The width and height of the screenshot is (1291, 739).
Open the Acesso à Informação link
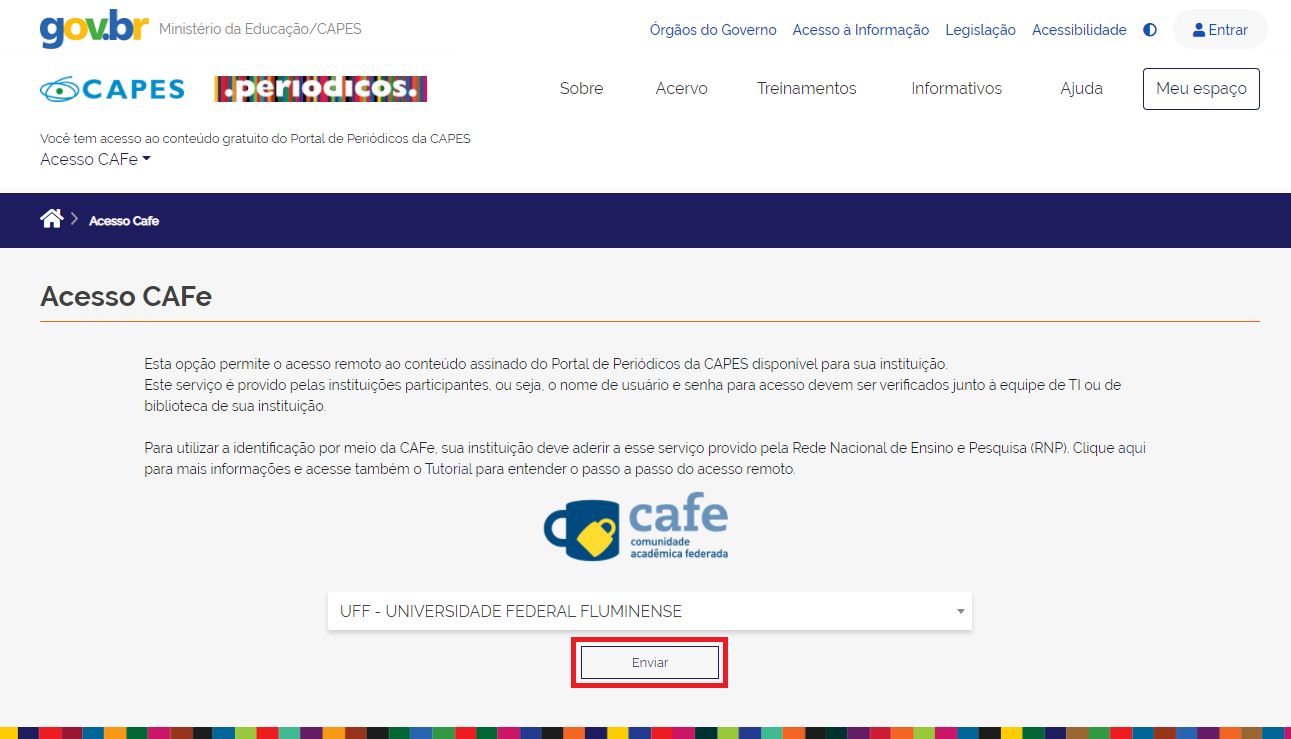[860, 29]
